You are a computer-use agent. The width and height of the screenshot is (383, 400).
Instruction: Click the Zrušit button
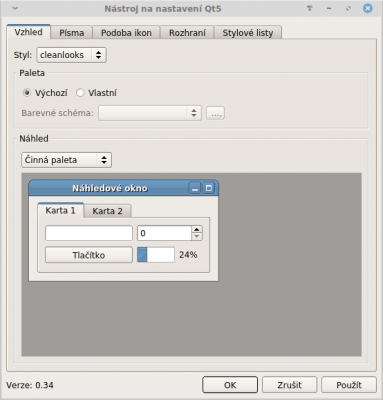289,385
